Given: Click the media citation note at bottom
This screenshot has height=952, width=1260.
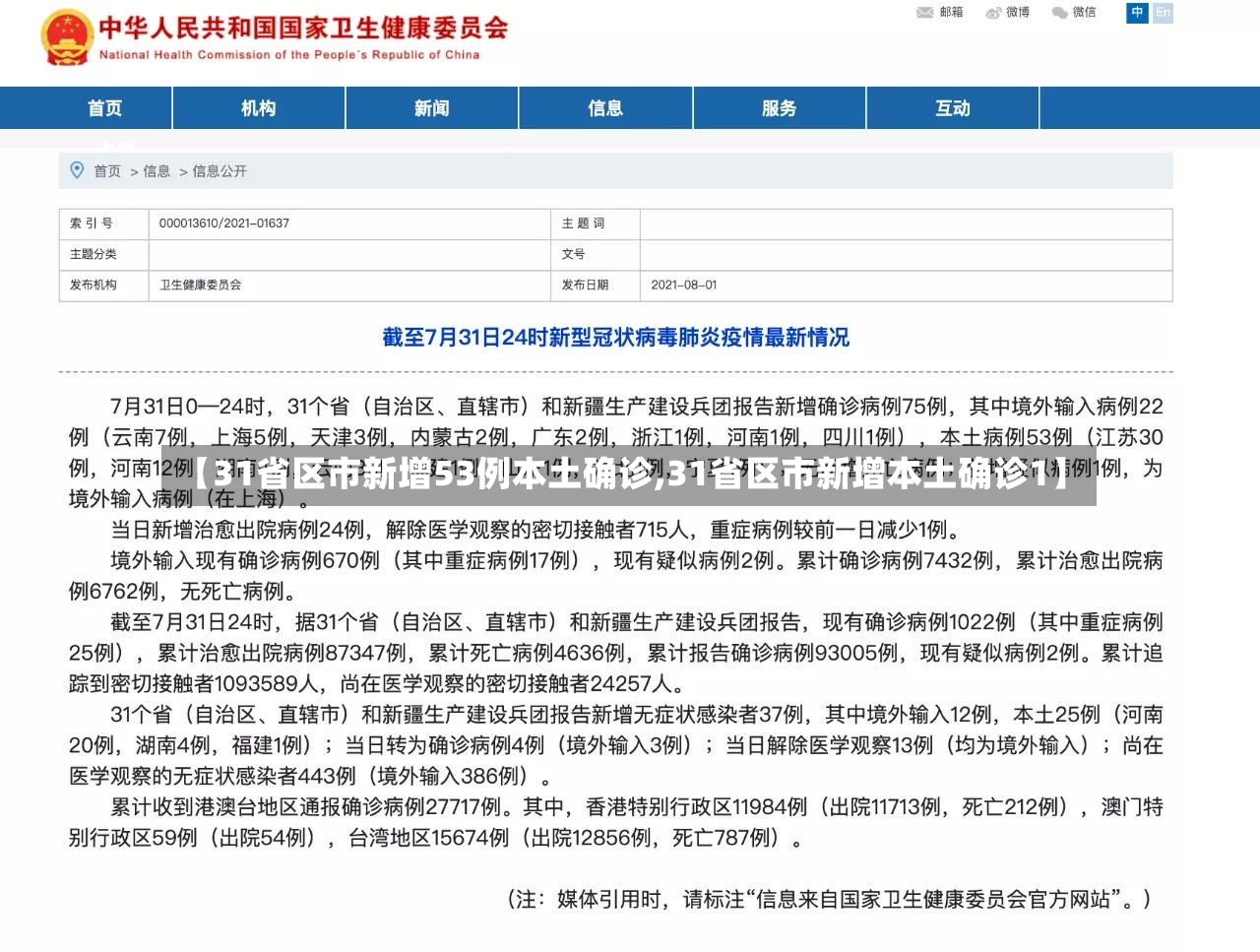Looking at the screenshot, I should 829,899.
